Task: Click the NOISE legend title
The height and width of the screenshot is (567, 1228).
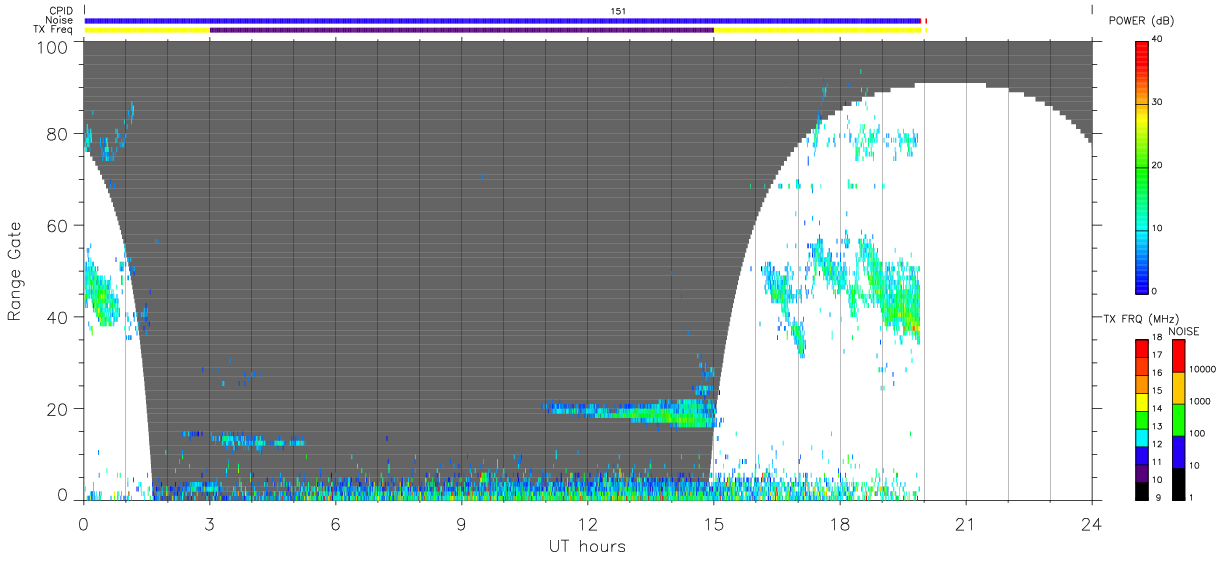Action: point(1183,330)
